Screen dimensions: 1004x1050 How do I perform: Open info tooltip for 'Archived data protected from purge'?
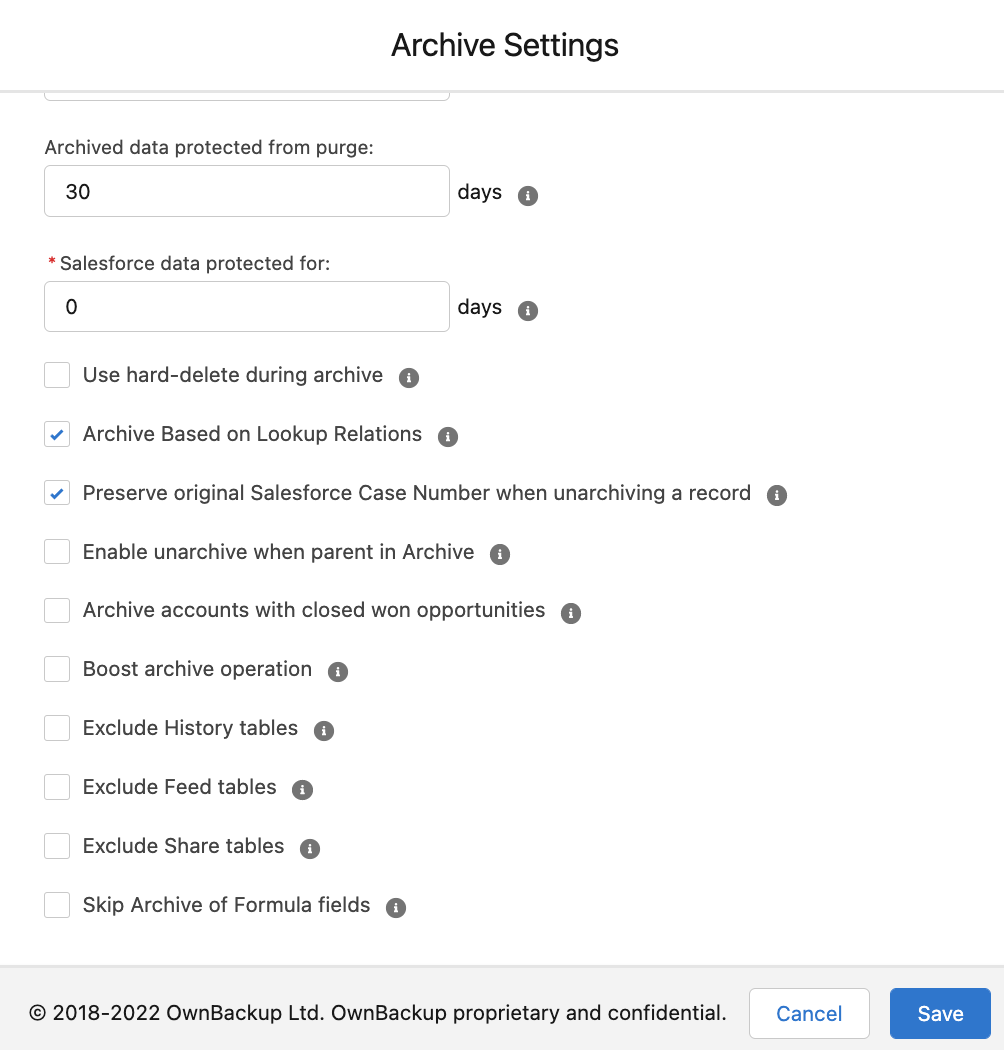[x=527, y=195]
